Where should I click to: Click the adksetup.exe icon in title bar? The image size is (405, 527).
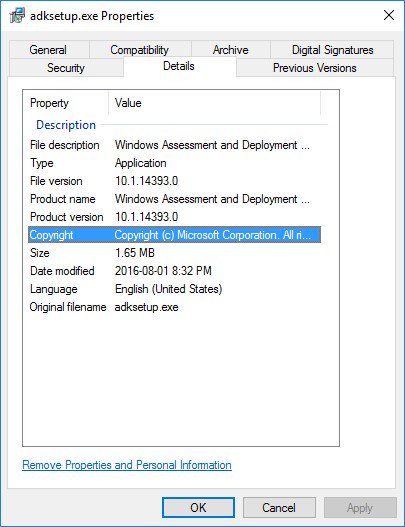[17, 16]
